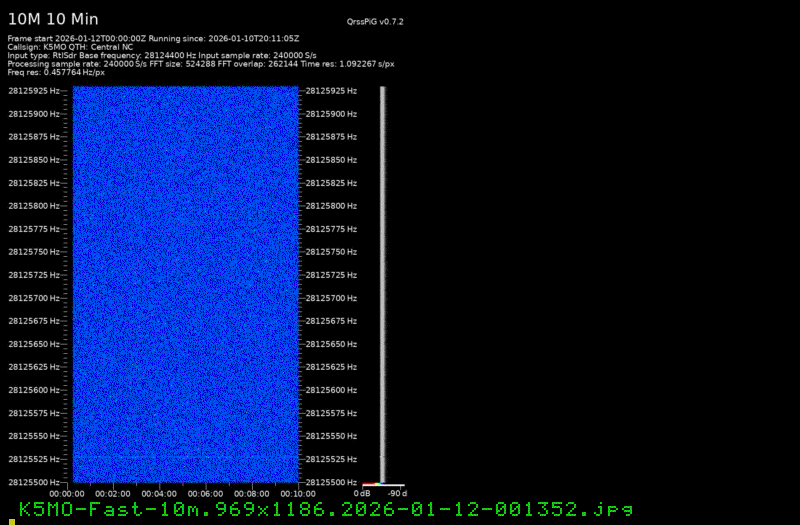
Task: Click the green K5MO-Fast-10m filename caption
Action: point(326,509)
